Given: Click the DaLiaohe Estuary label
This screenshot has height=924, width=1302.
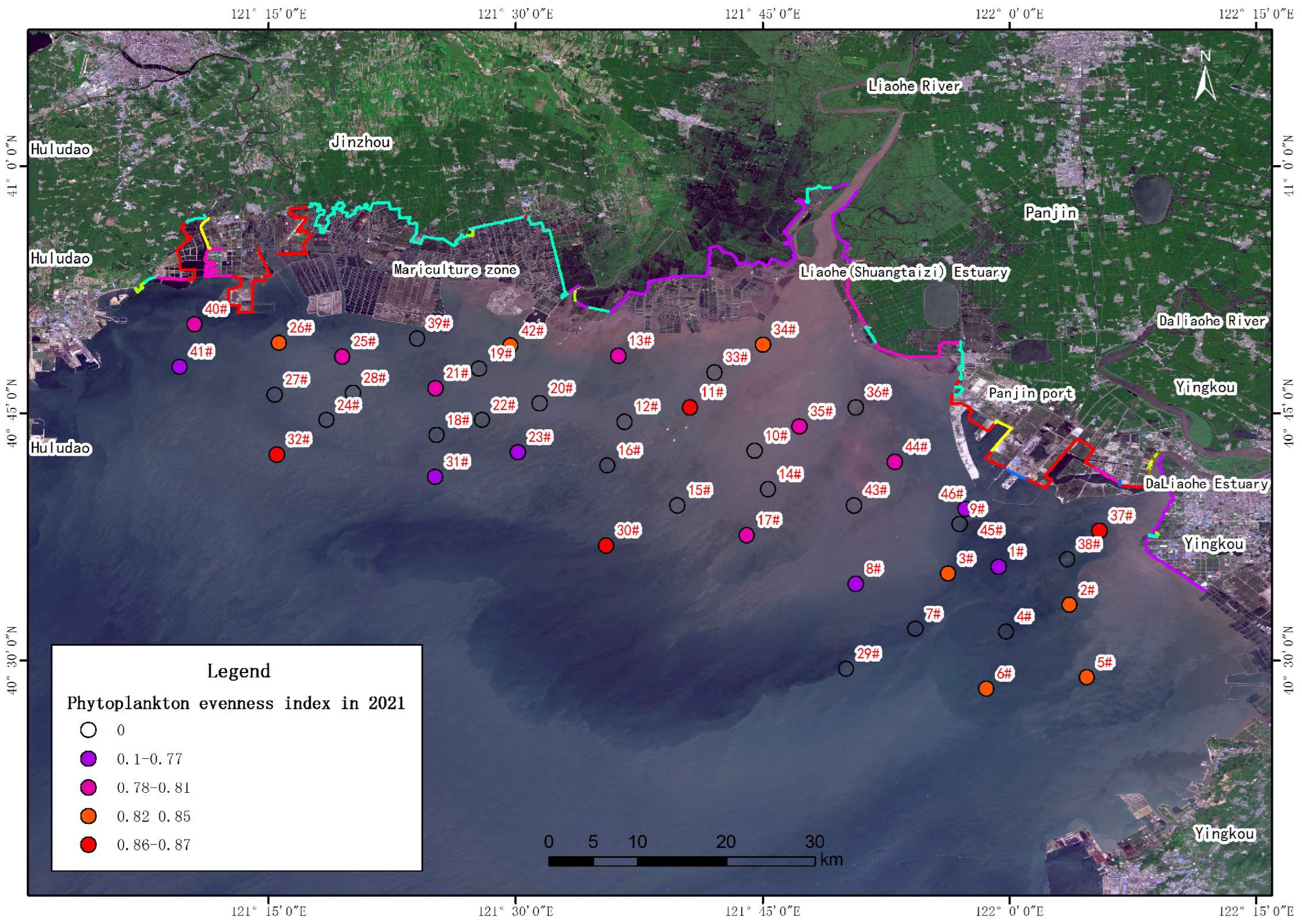Looking at the screenshot, I should pos(1206,484).
